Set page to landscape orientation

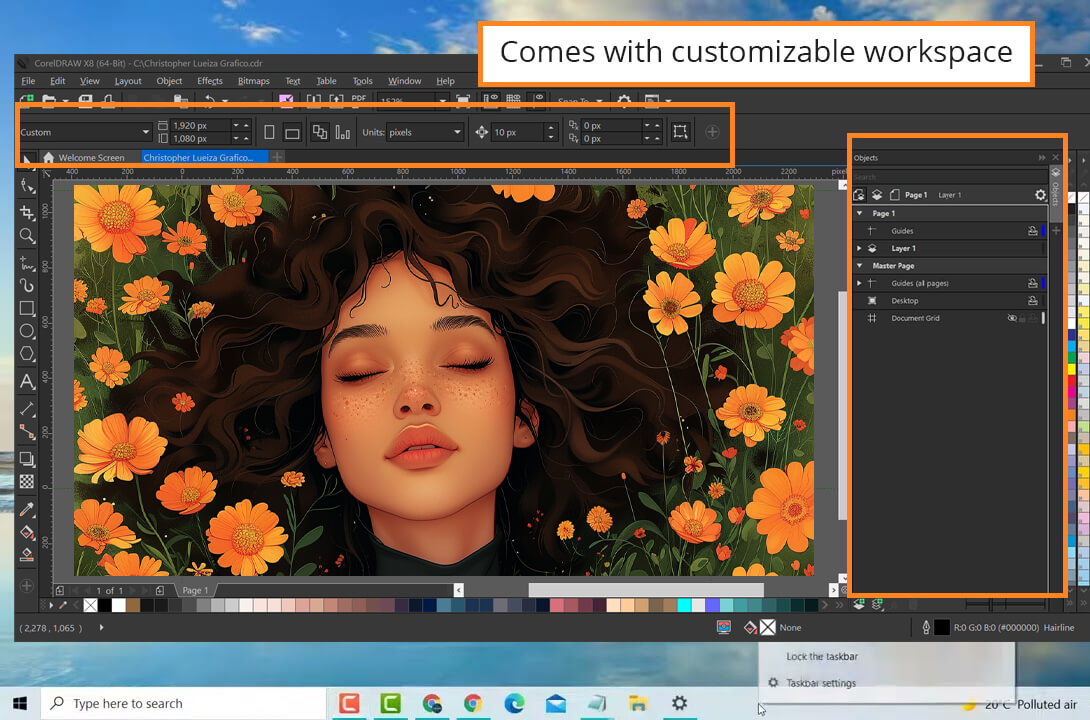(x=292, y=132)
